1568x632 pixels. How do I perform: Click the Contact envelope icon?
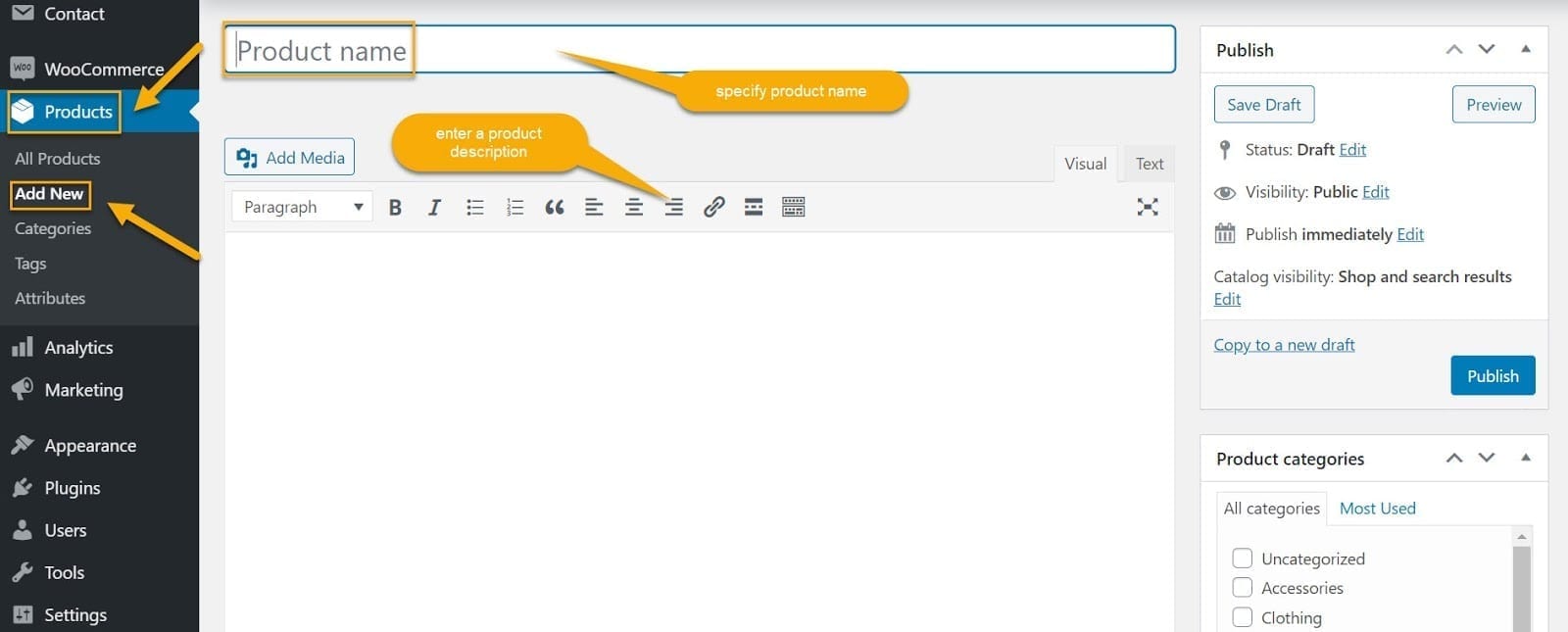point(23,13)
